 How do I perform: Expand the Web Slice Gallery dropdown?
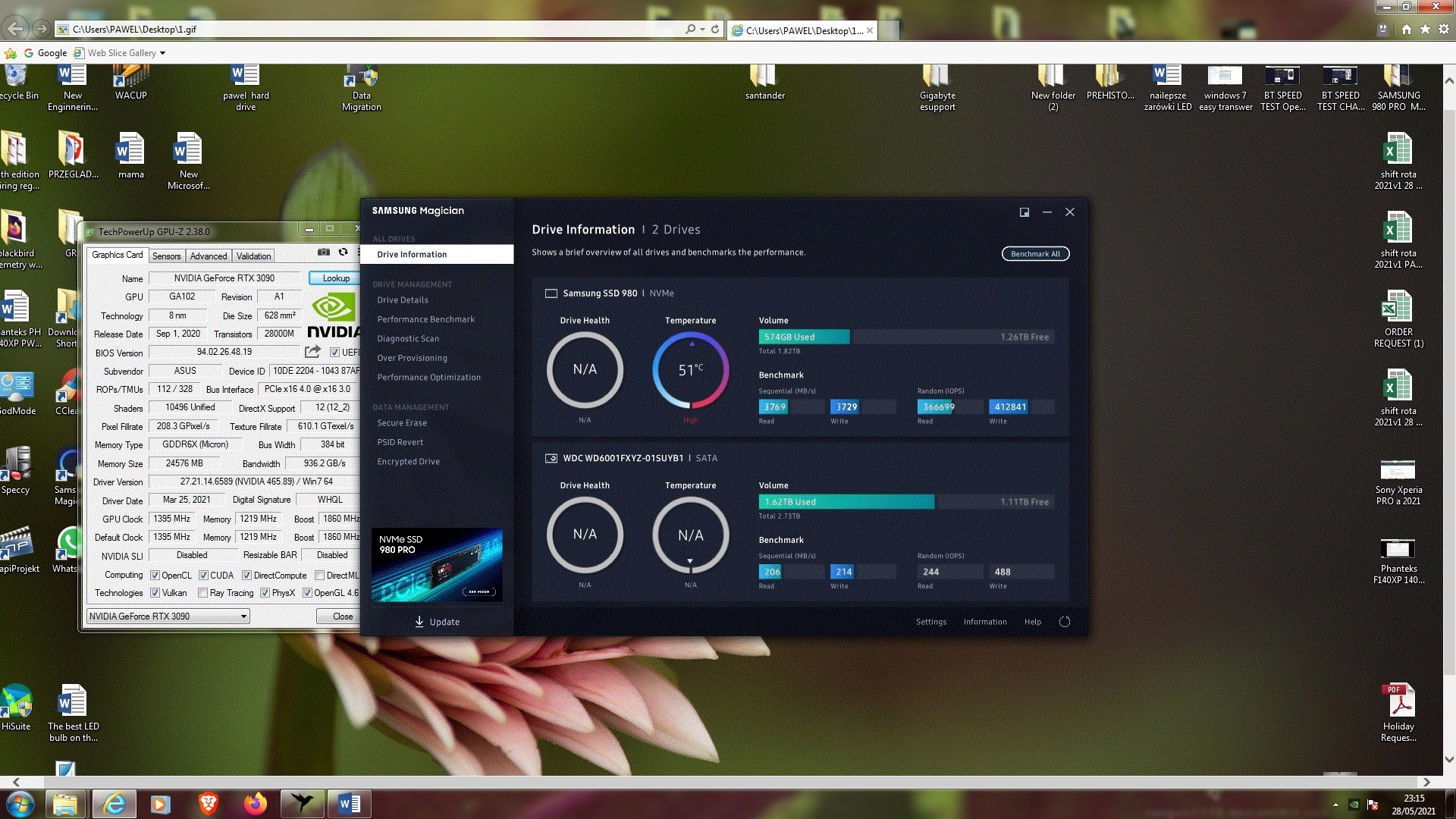coord(162,53)
